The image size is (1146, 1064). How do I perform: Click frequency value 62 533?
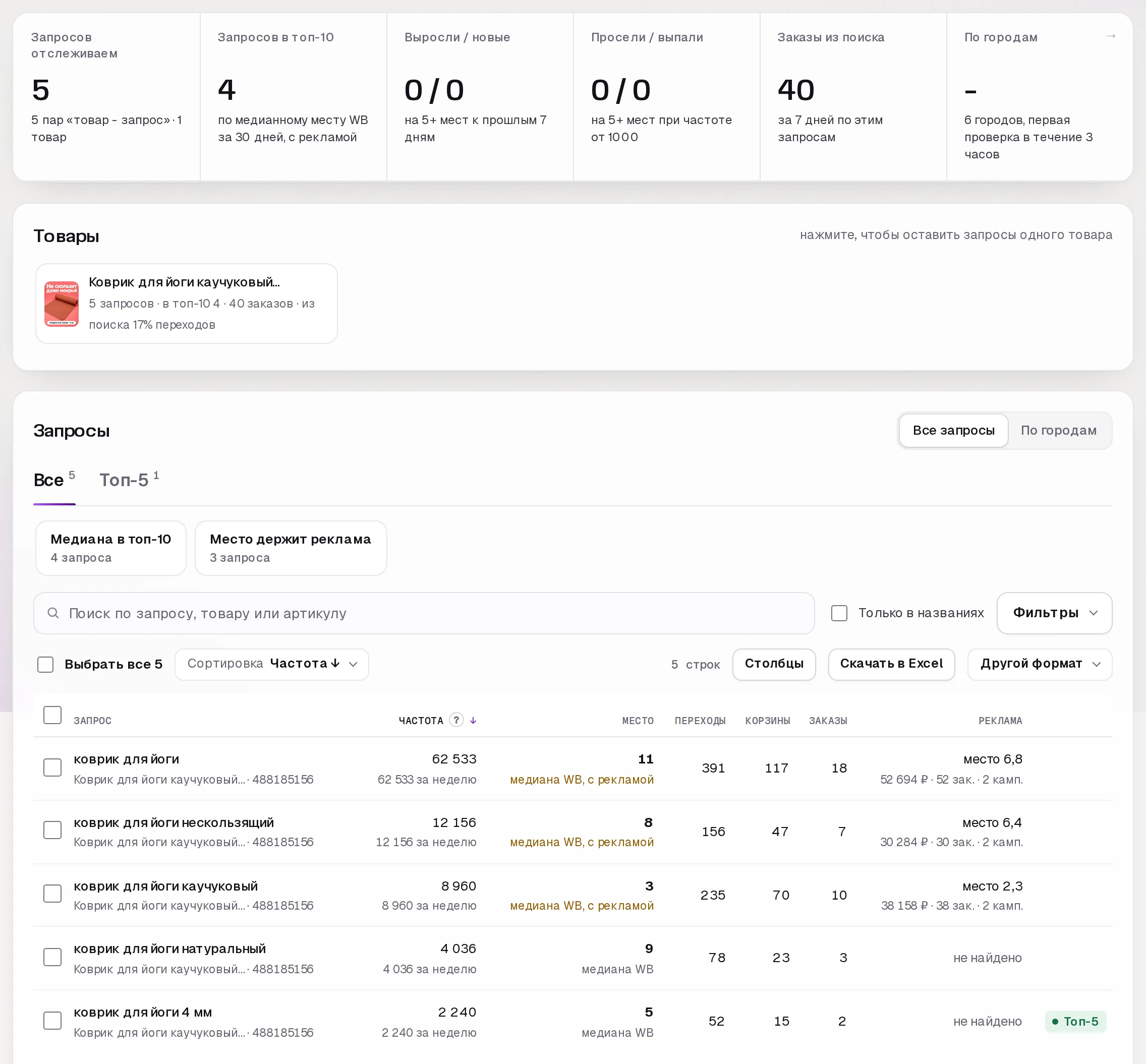pos(454,759)
